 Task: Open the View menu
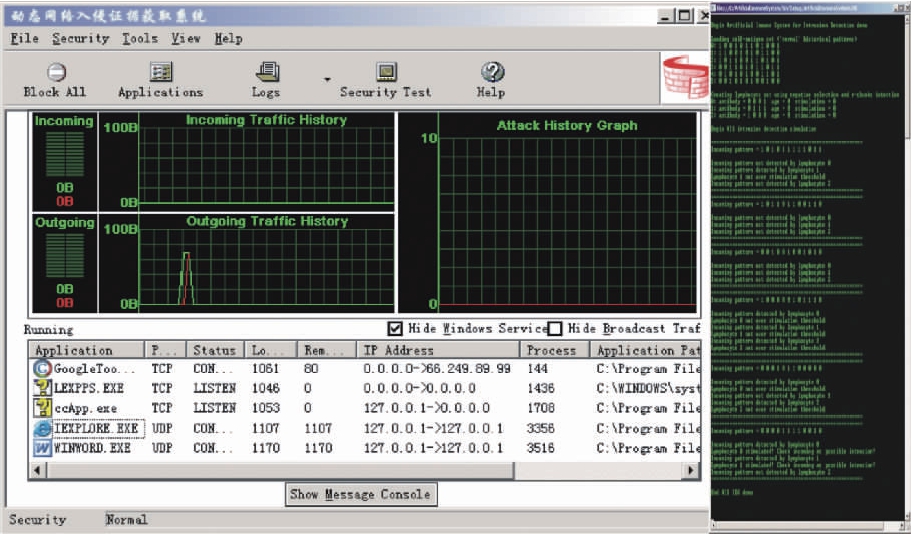click(x=185, y=39)
